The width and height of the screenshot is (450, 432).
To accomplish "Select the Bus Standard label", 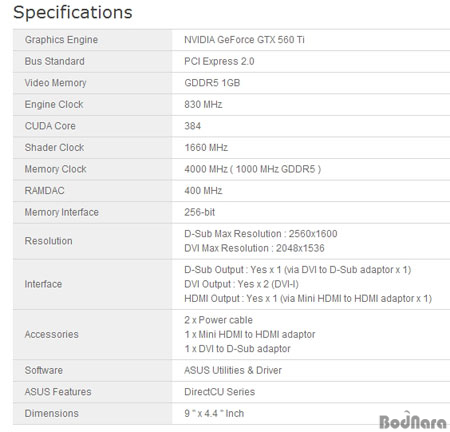I will click(55, 61).
